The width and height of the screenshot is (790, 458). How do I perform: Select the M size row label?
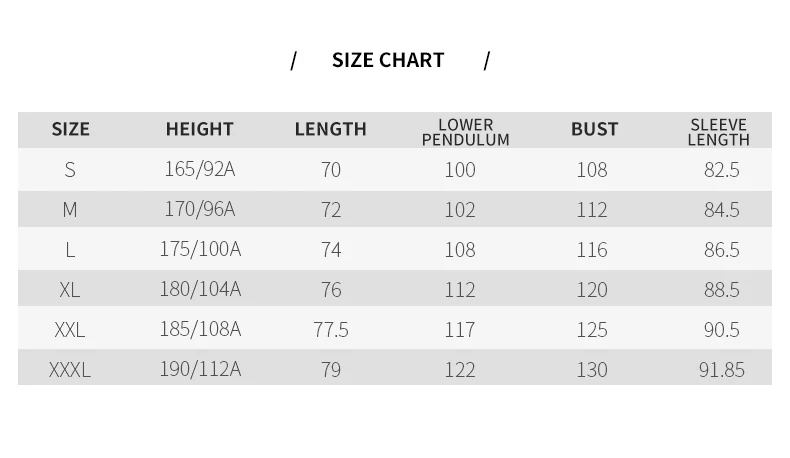coord(70,210)
